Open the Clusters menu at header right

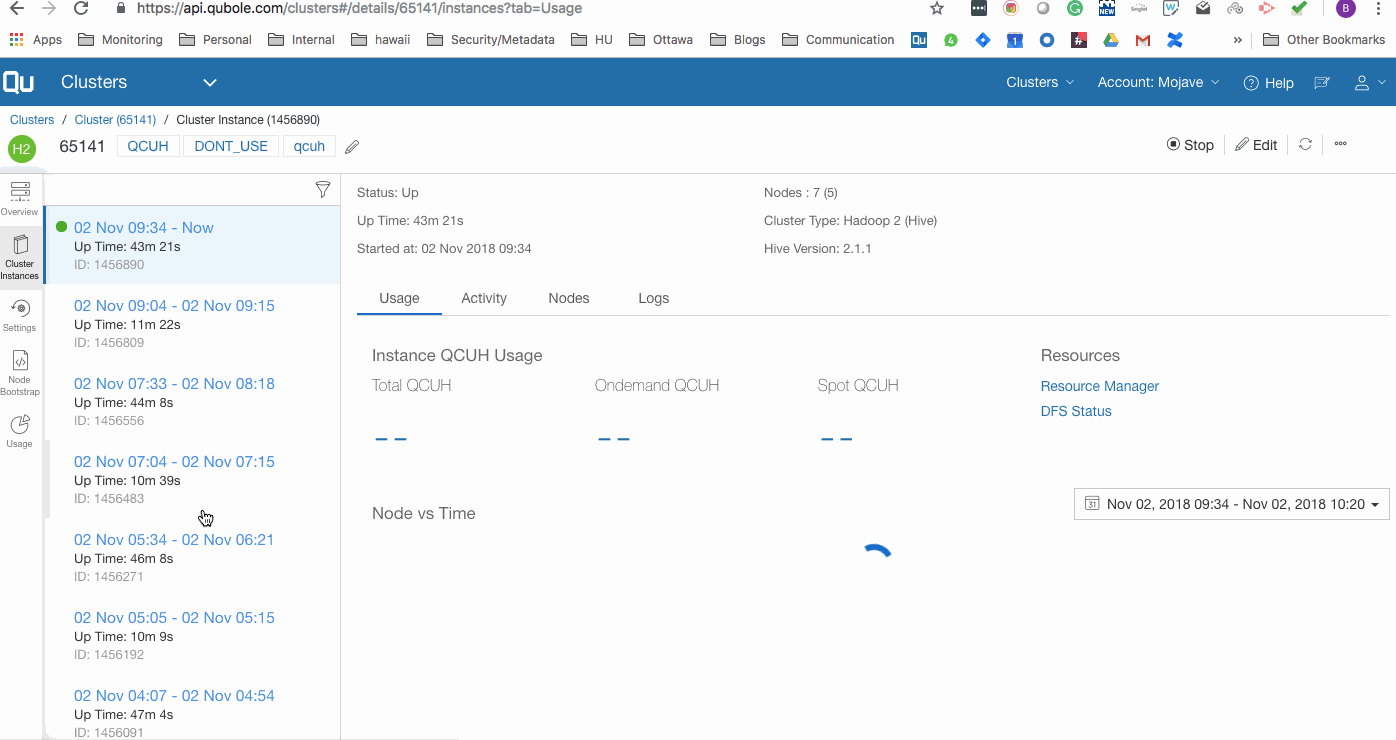pos(1040,83)
